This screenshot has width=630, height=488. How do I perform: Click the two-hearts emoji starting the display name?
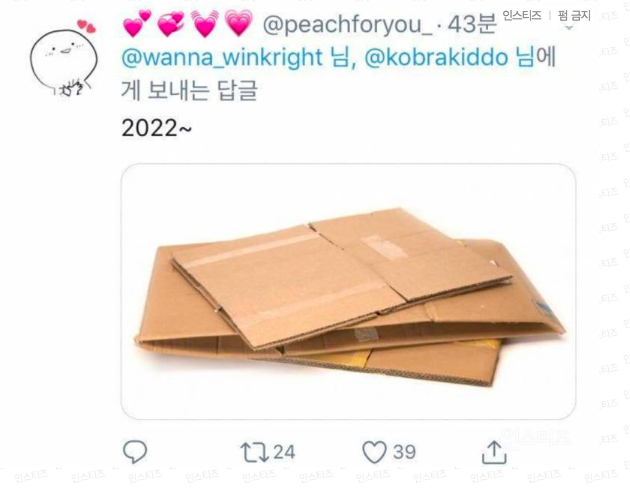137,23
